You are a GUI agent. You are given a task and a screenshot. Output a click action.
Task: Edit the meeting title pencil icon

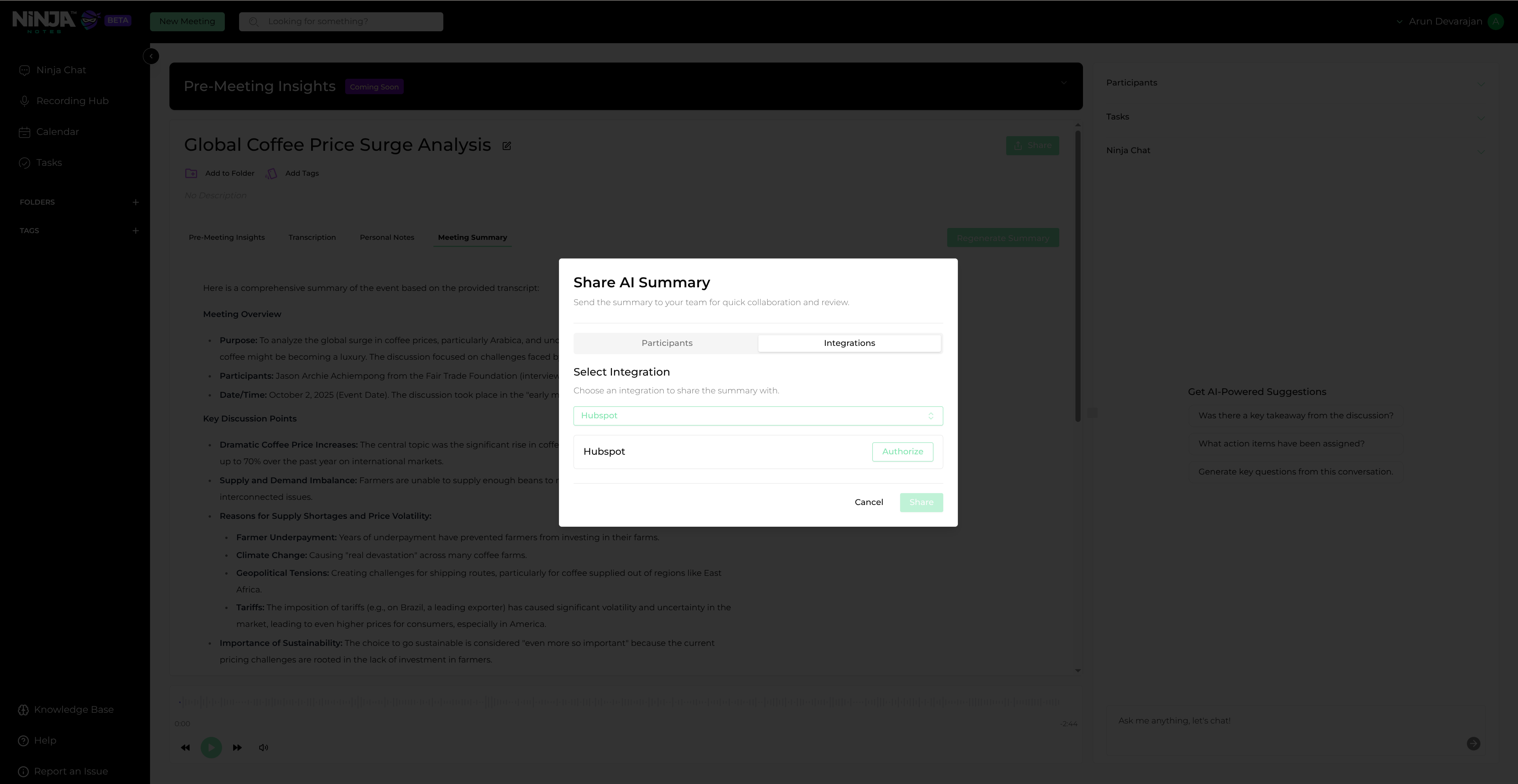[x=507, y=146]
